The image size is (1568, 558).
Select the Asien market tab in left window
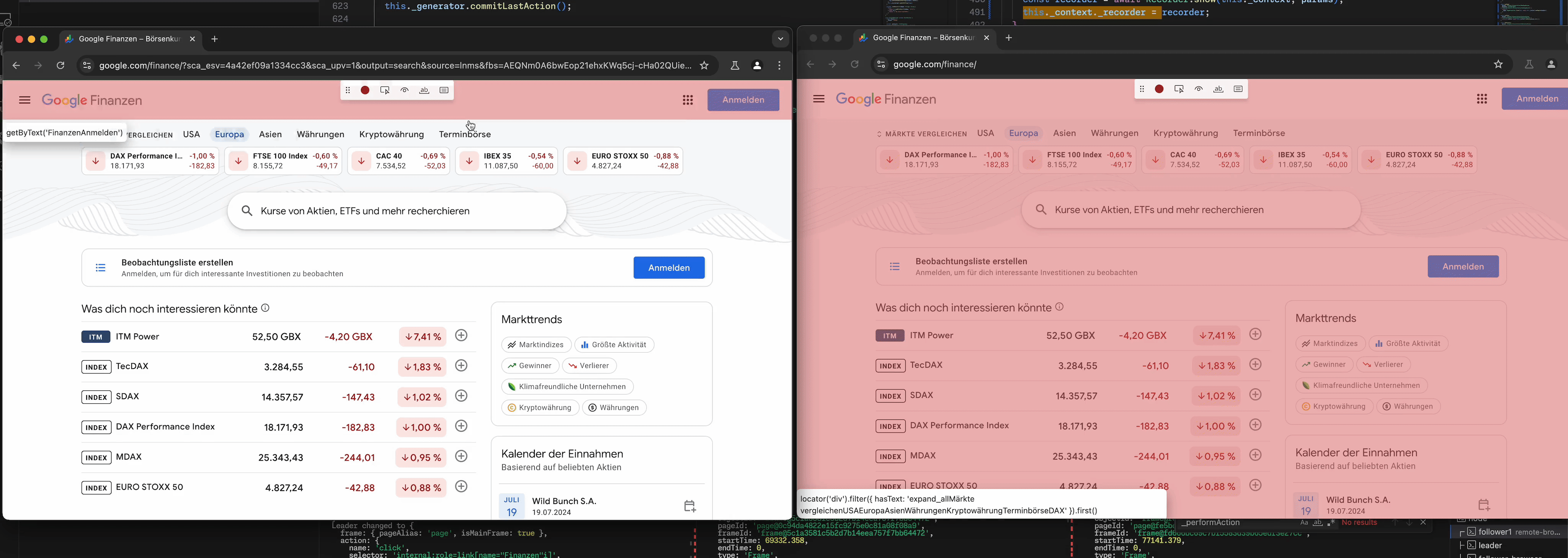click(x=270, y=134)
